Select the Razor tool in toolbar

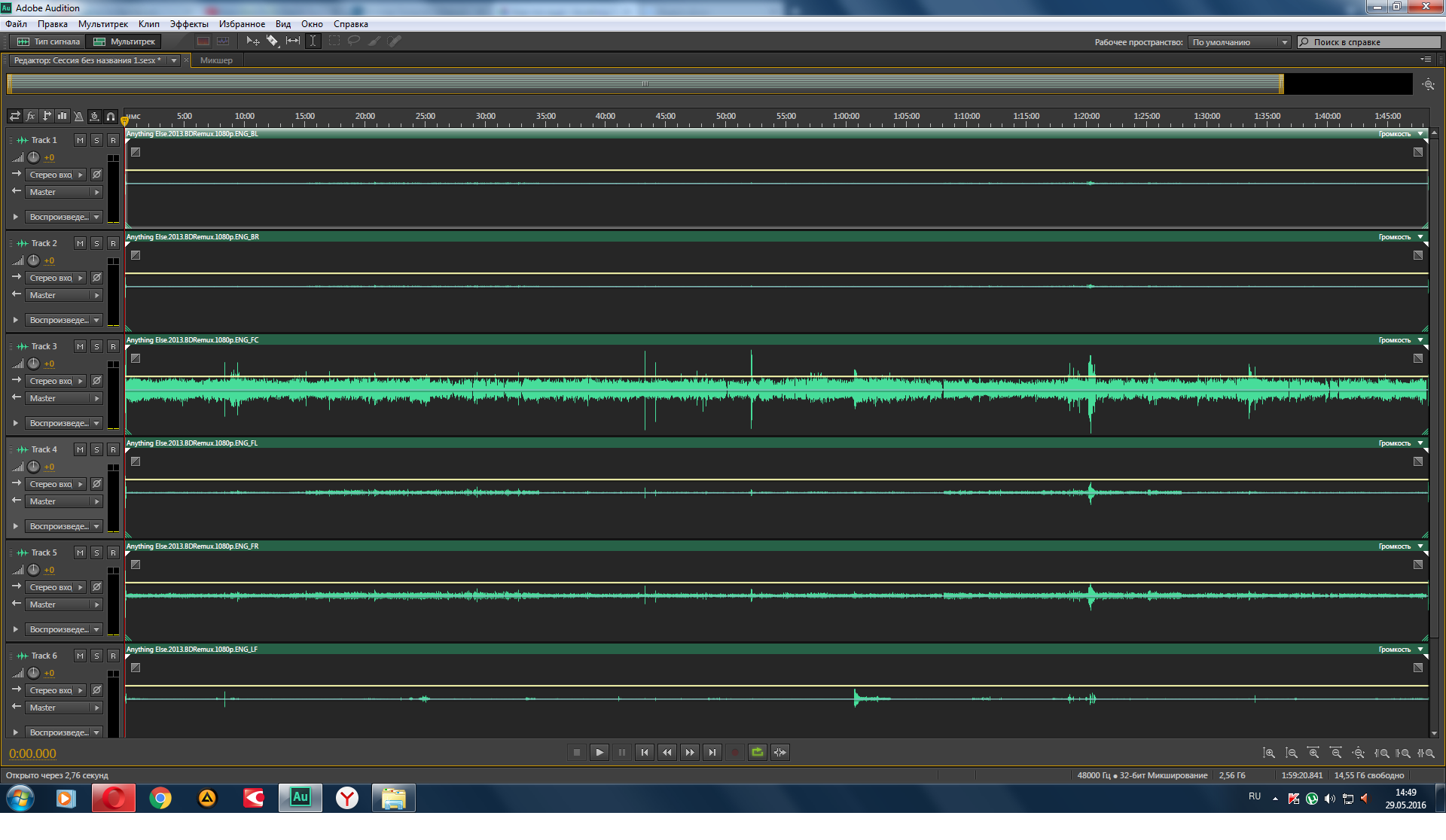(x=273, y=41)
